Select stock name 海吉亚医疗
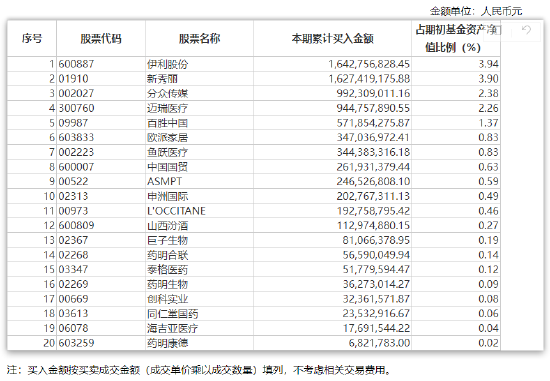 tap(173, 328)
